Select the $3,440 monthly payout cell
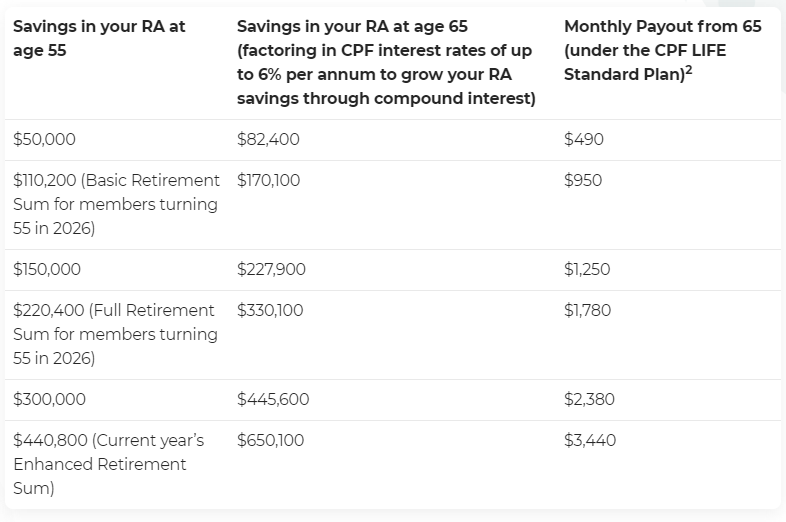Screen dimensions: 786x522 pos(590,441)
